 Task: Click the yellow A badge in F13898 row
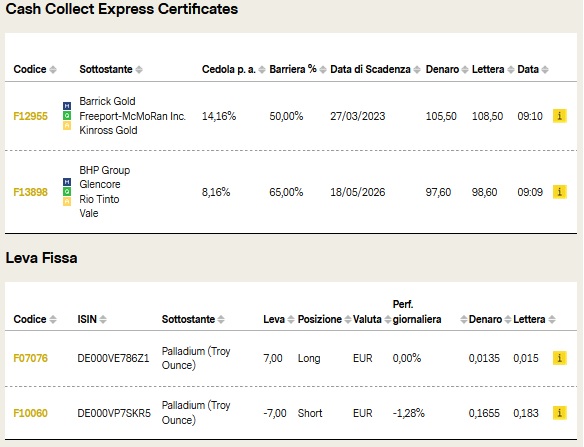click(67, 202)
